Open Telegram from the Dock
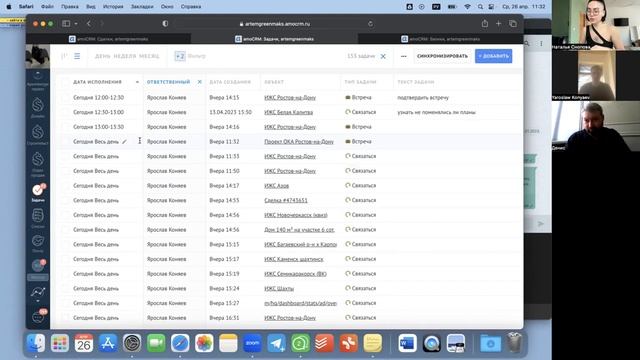This screenshot has height=360, width=640. (x=276, y=343)
